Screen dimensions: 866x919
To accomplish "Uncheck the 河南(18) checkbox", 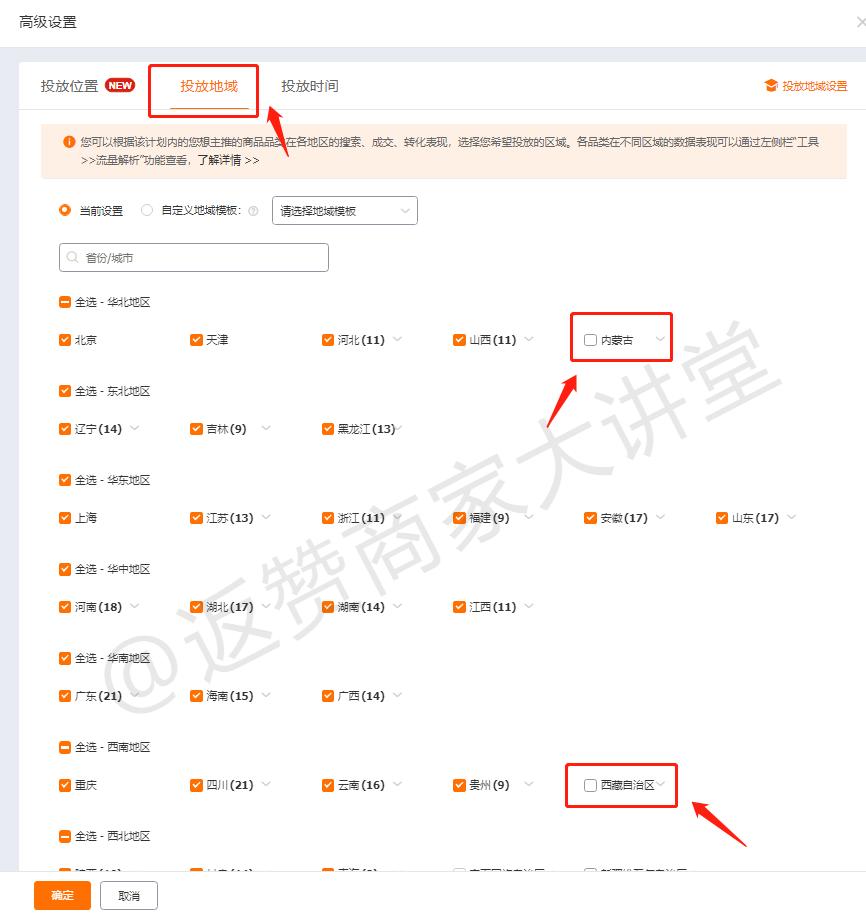I will click(x=65, y=607).
